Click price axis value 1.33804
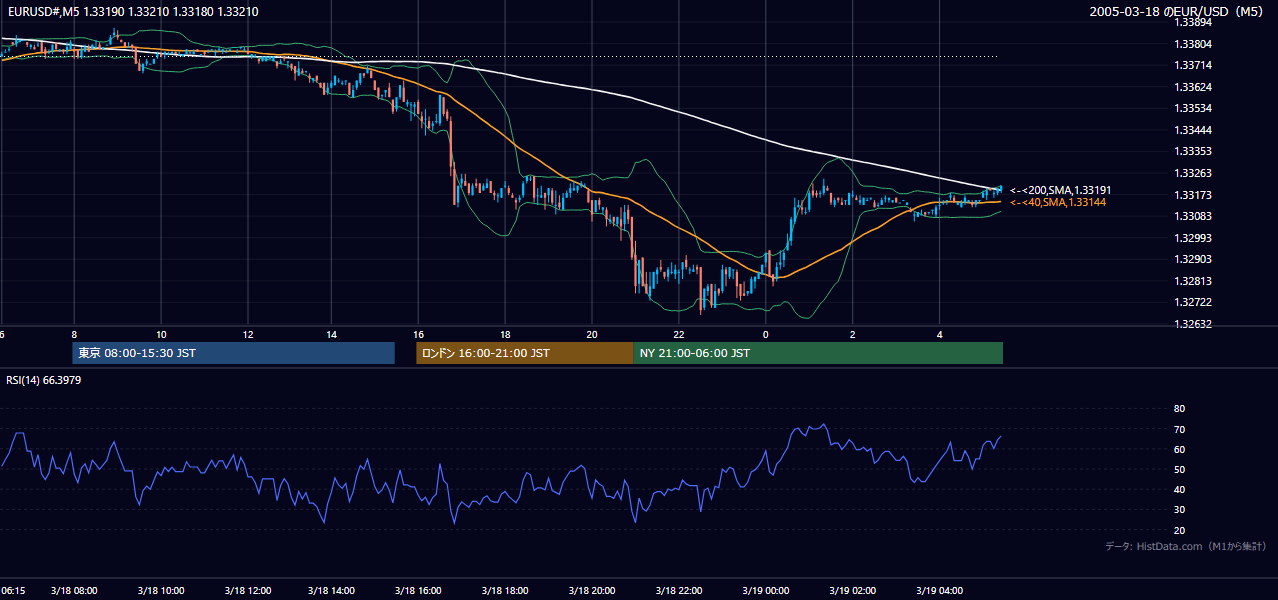This screenshot has height=600, width=1278. click(1192, 44)
